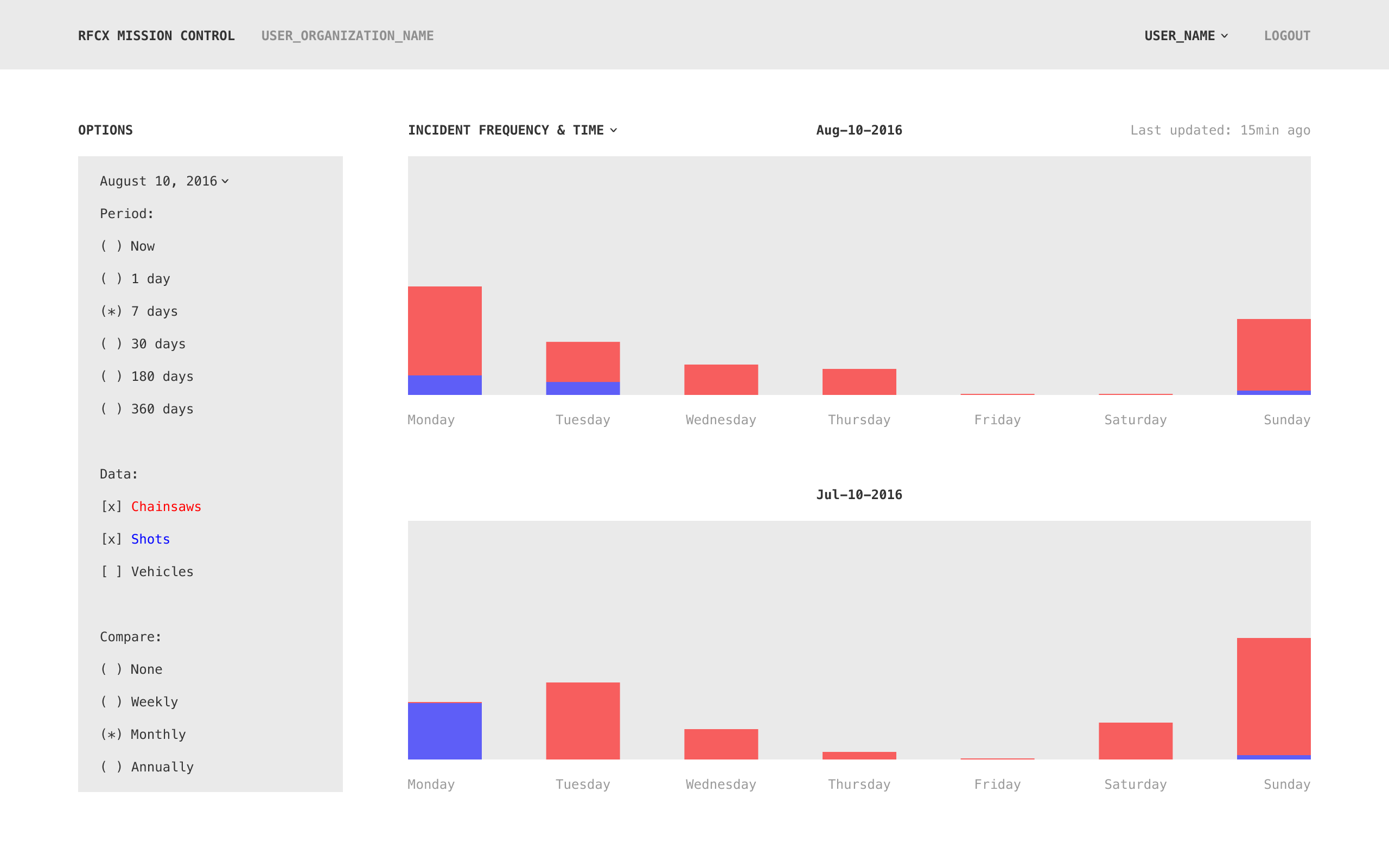Choose Annually comparison option
This screenshot has width=1389, height=868.
147,767
